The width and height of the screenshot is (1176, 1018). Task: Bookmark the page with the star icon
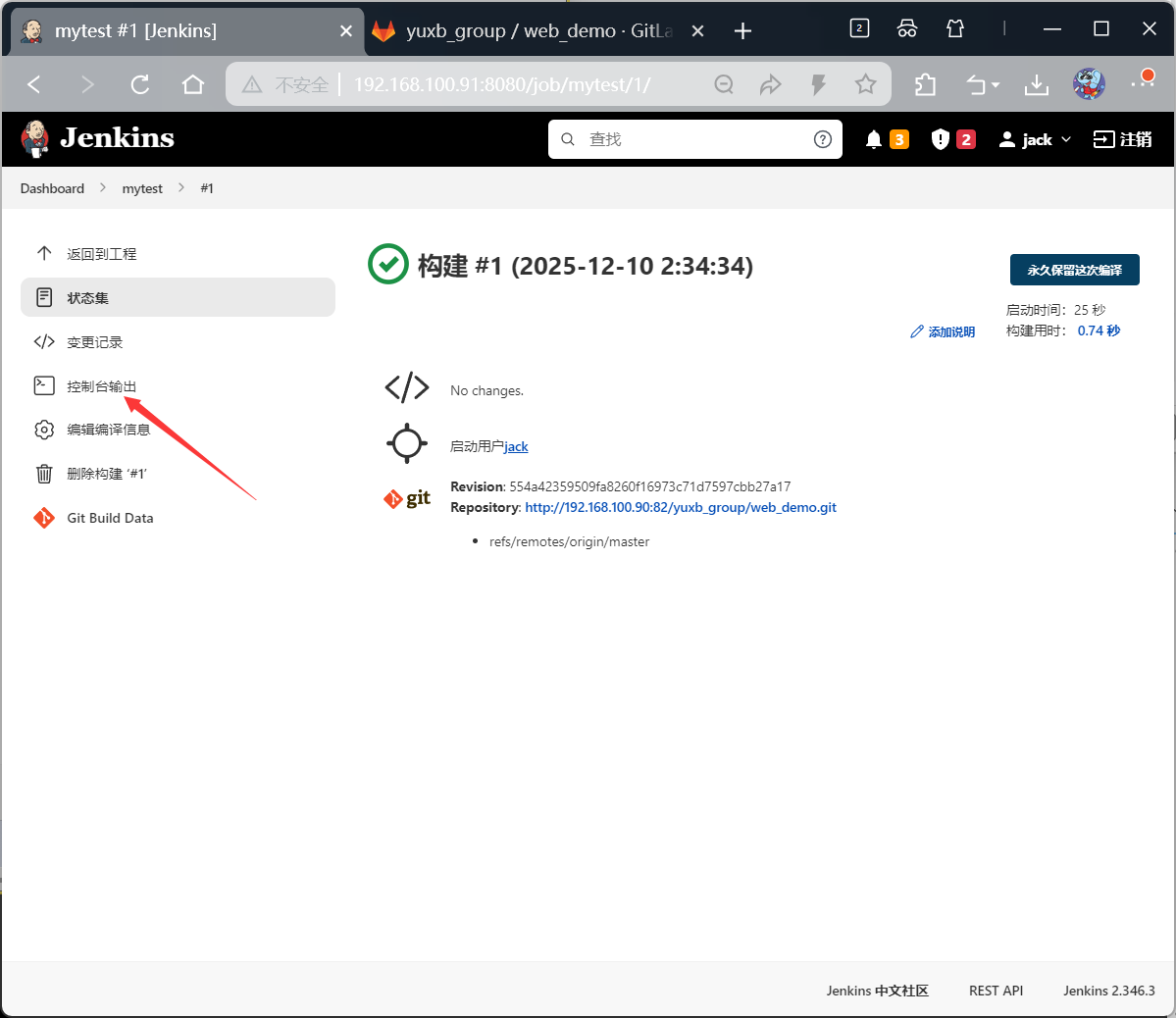[x=865, y=84]
